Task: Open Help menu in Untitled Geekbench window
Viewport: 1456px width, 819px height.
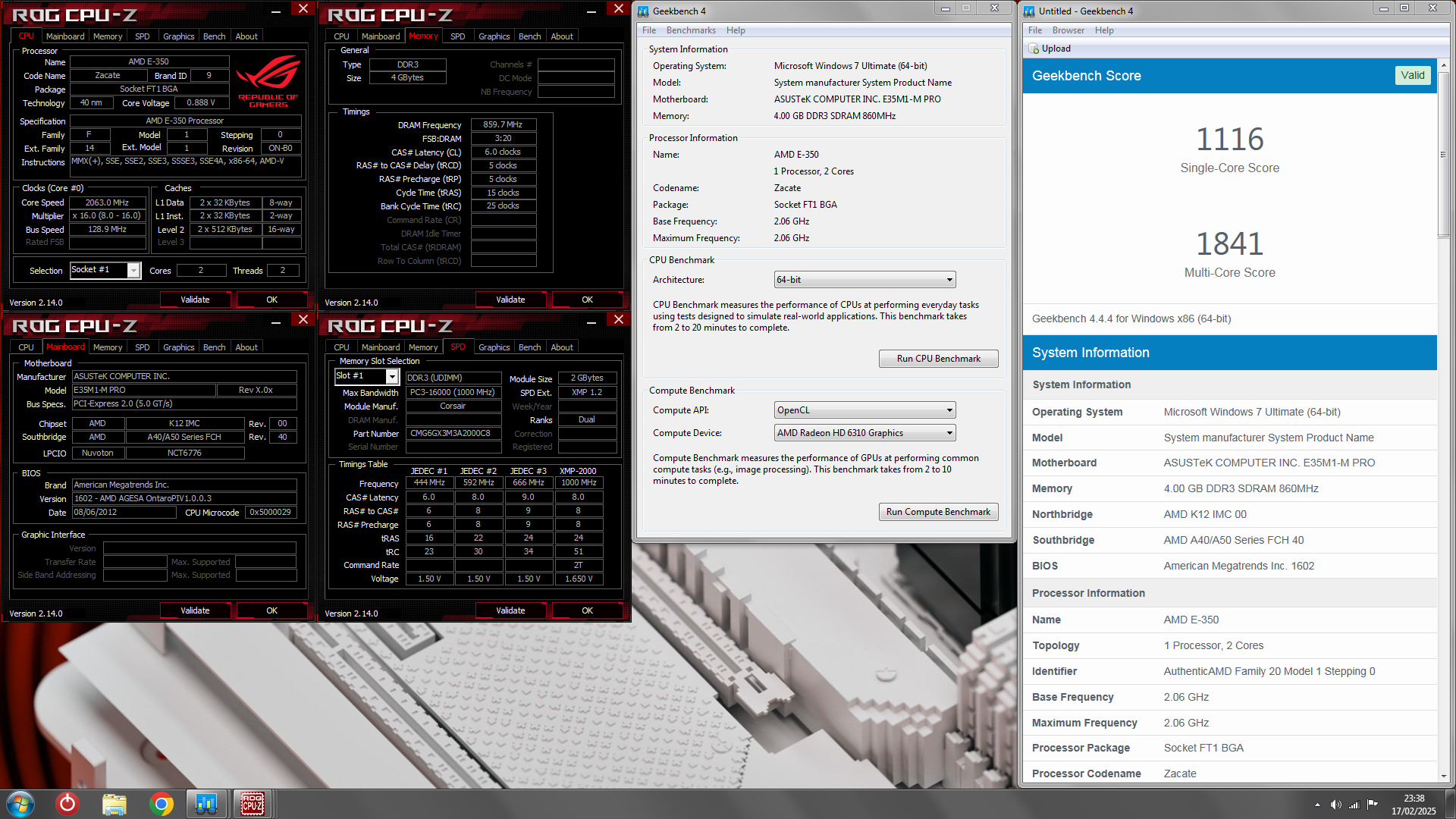Action: pos(1104,30)
